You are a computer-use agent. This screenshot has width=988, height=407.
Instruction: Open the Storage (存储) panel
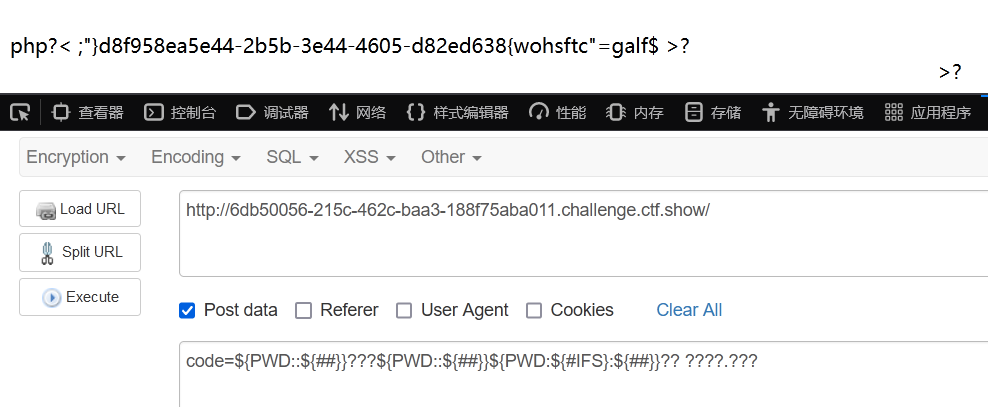point(712,113)
